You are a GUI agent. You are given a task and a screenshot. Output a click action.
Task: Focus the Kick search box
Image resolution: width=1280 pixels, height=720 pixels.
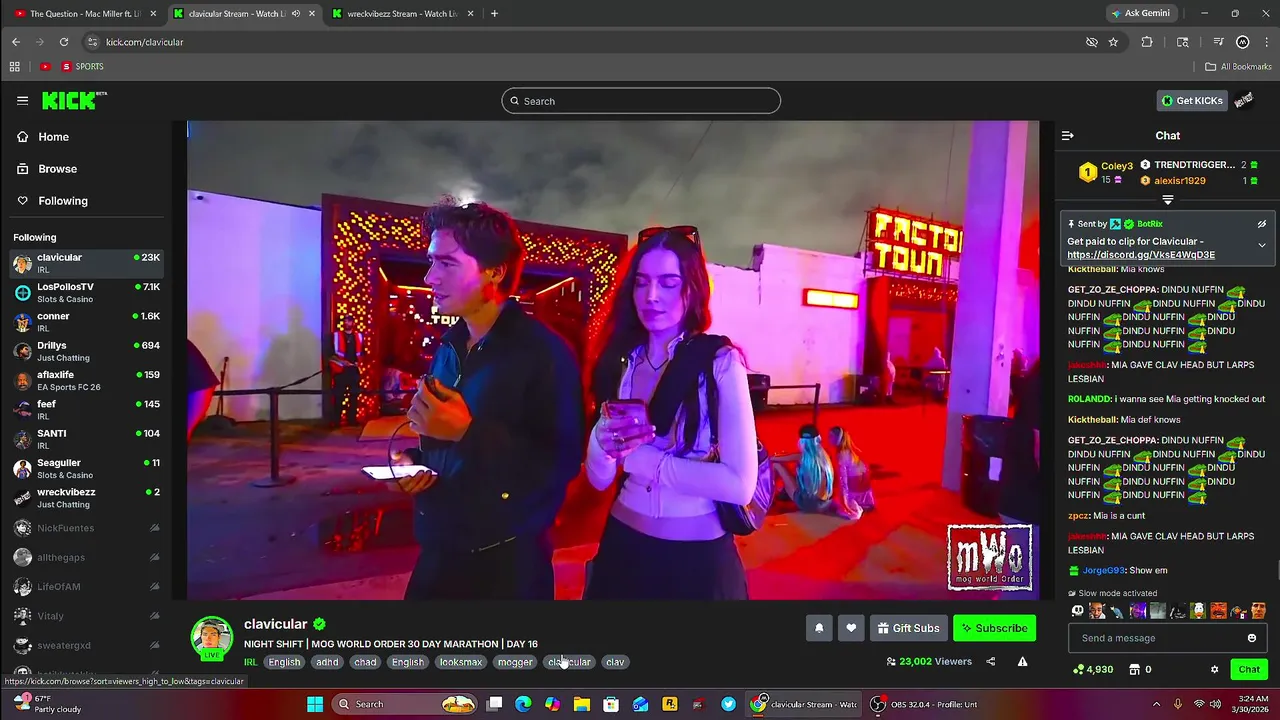click(641, 101)
